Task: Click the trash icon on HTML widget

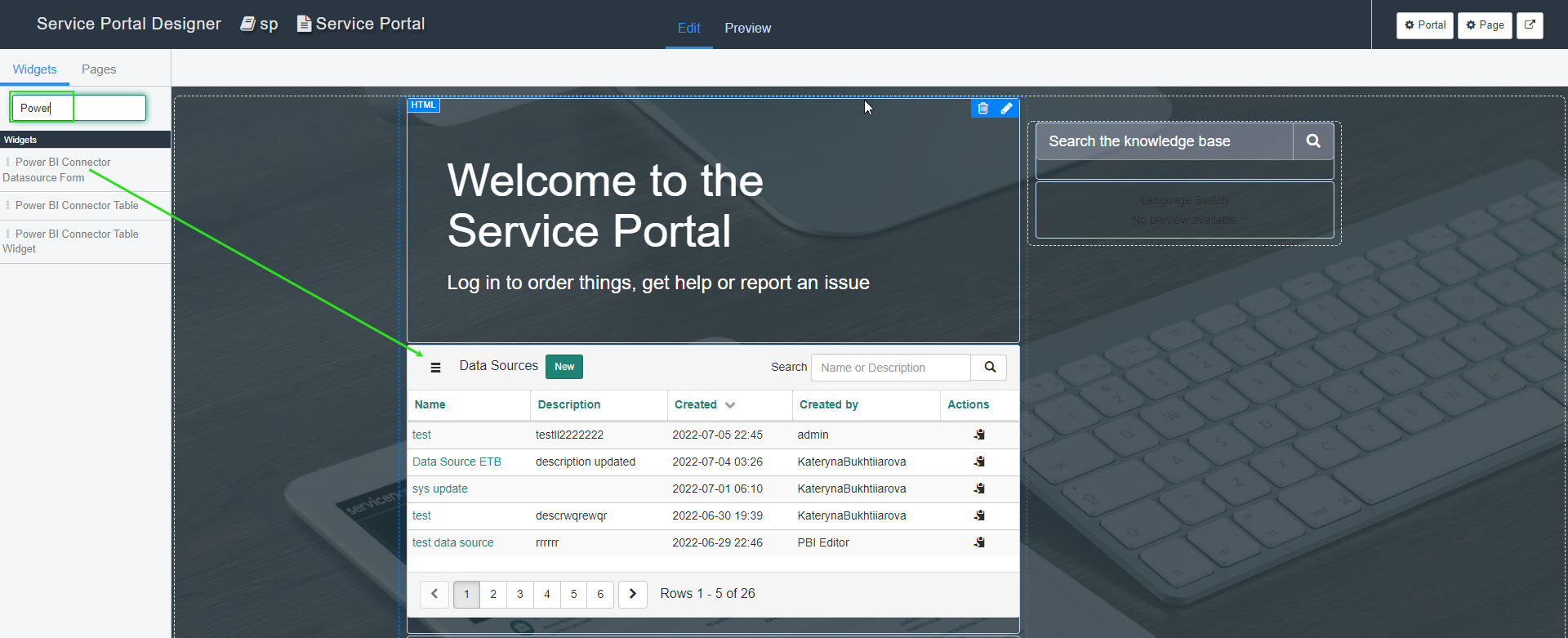Action: click(x=982, y=108)
